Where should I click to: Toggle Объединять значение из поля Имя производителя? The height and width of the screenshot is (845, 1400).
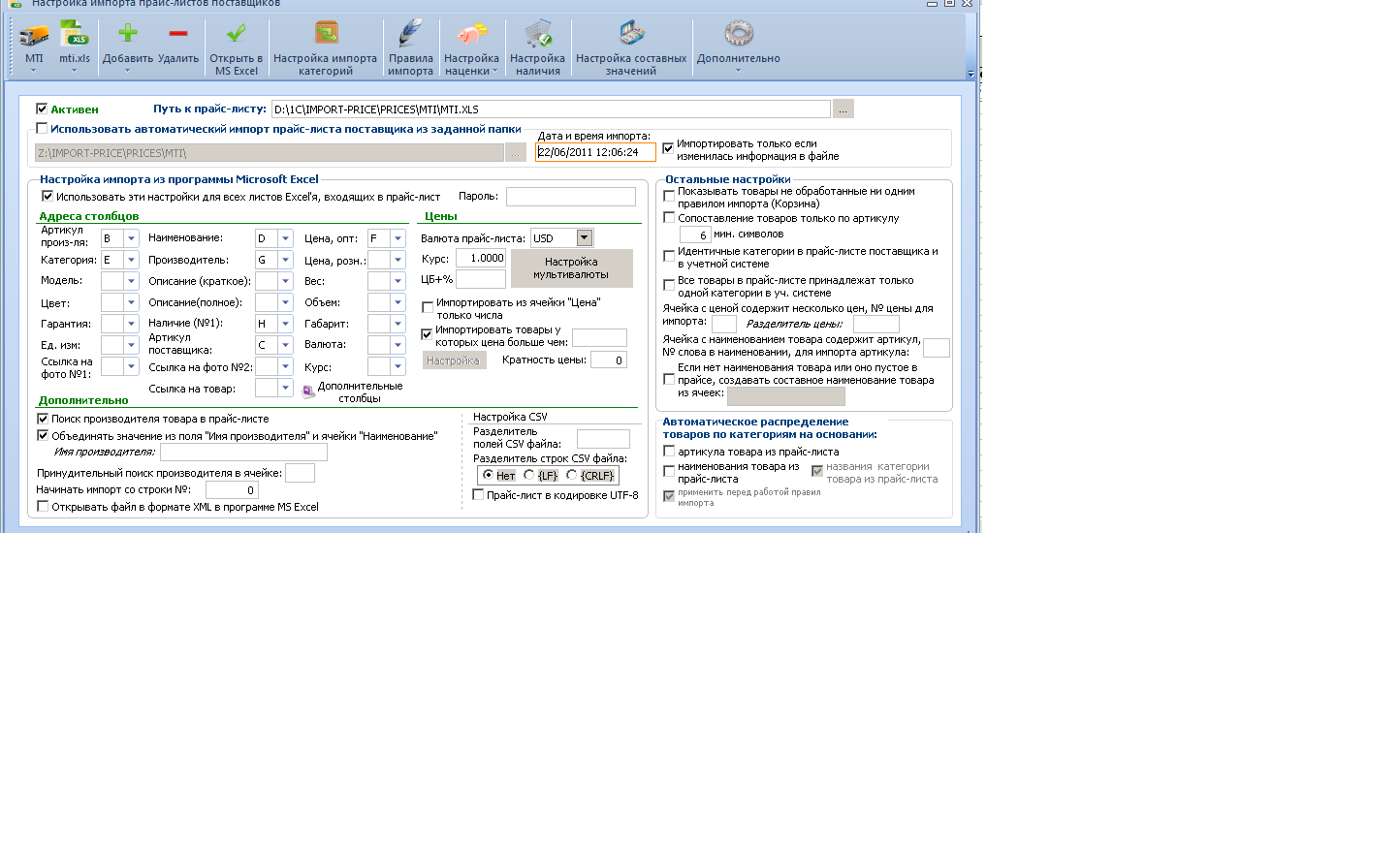pos(43,436)
